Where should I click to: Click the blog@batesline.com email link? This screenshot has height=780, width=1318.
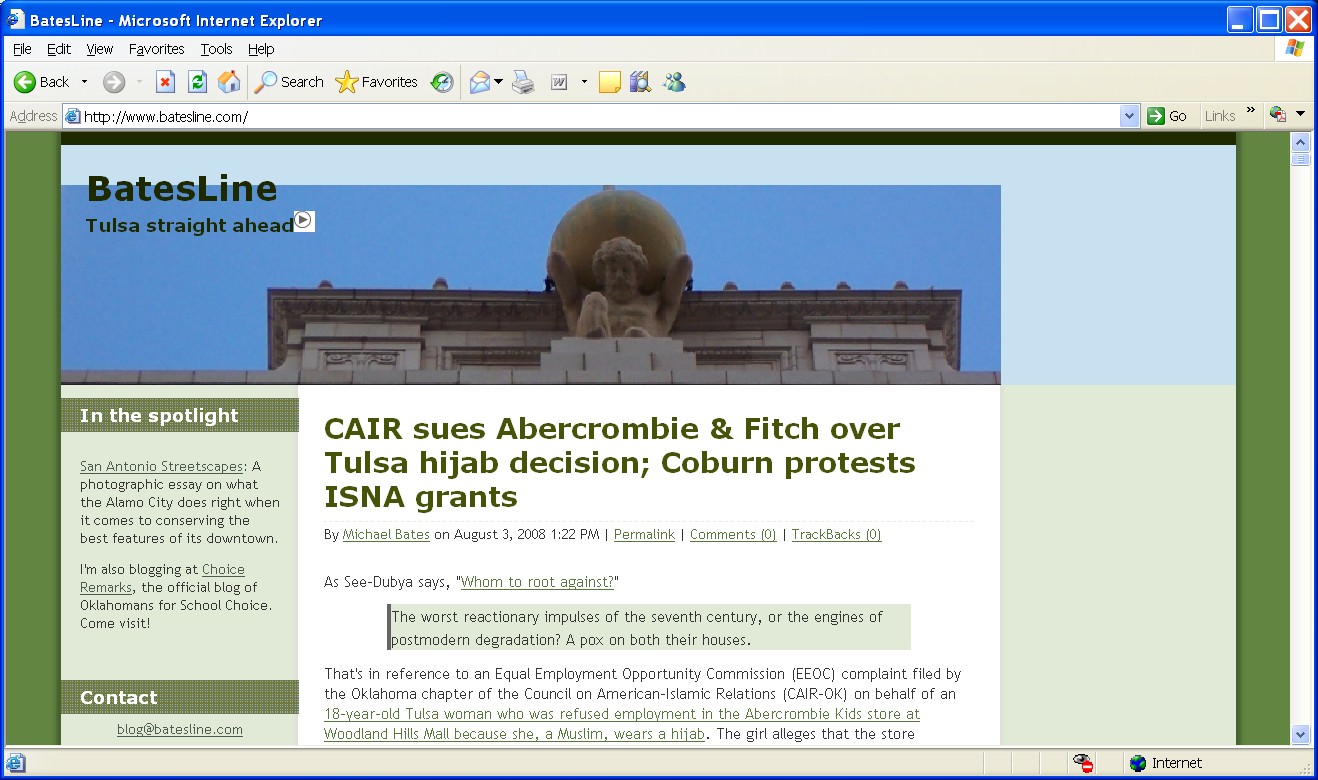pyautogui.click(x=180, y=730)
